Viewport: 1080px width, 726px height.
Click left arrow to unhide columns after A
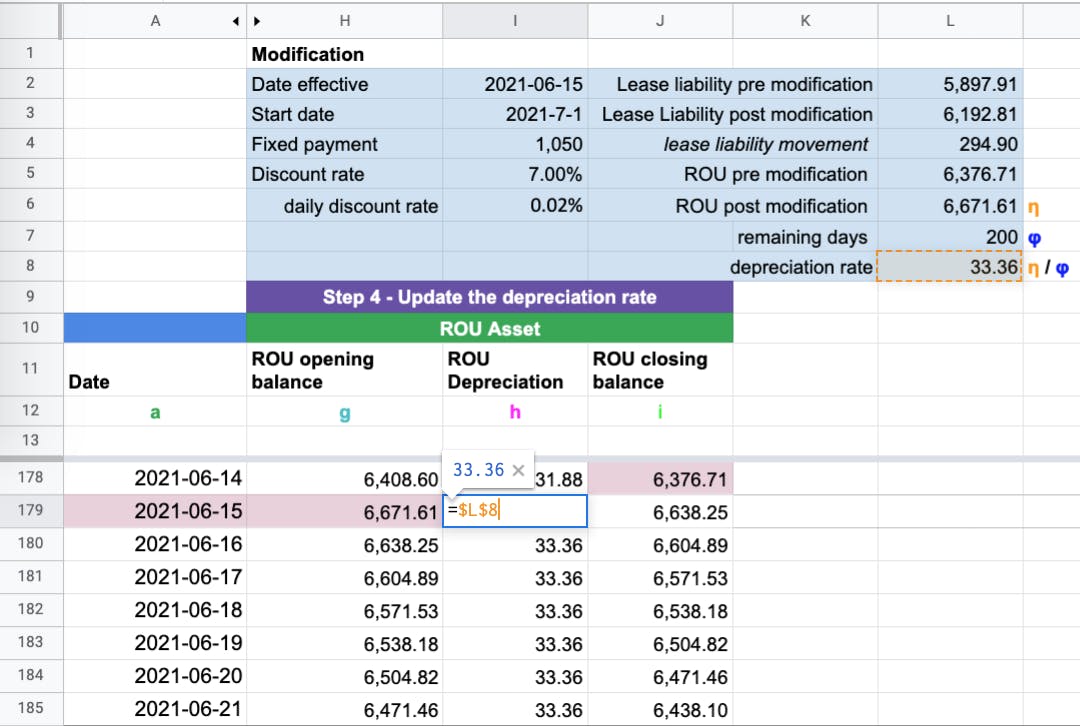236,20
